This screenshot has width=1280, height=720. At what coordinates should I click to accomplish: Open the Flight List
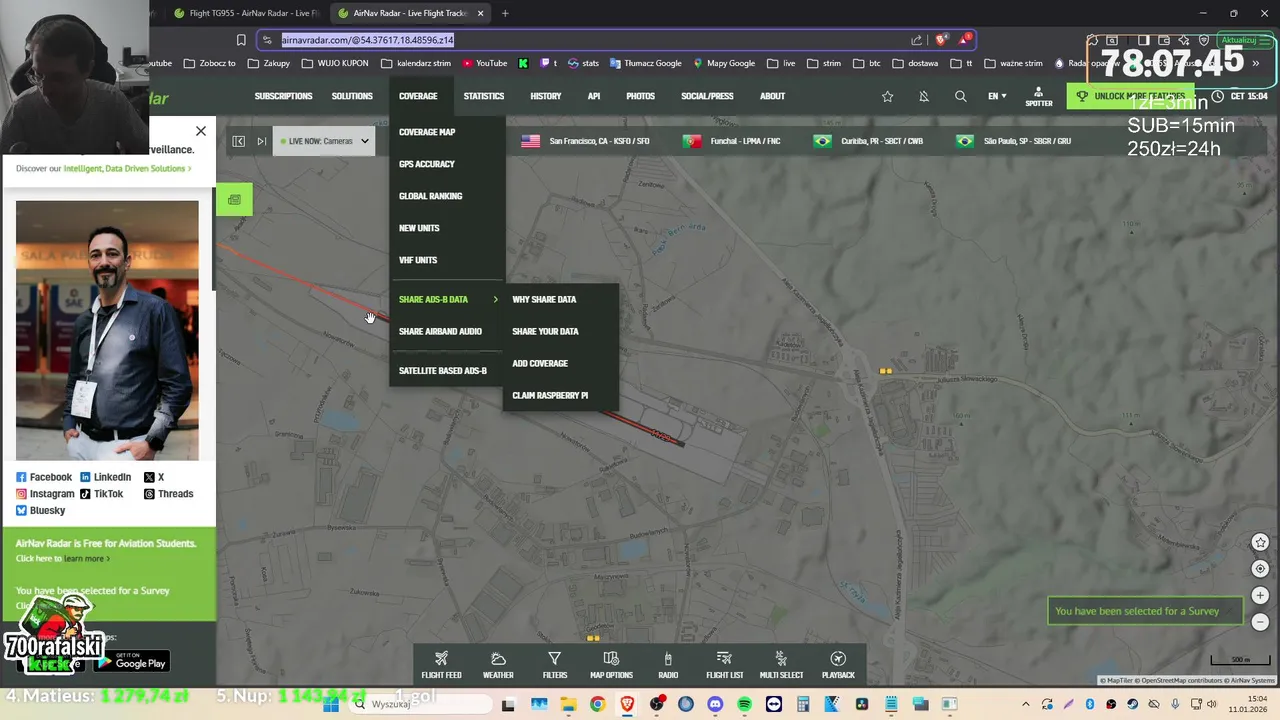724,665
